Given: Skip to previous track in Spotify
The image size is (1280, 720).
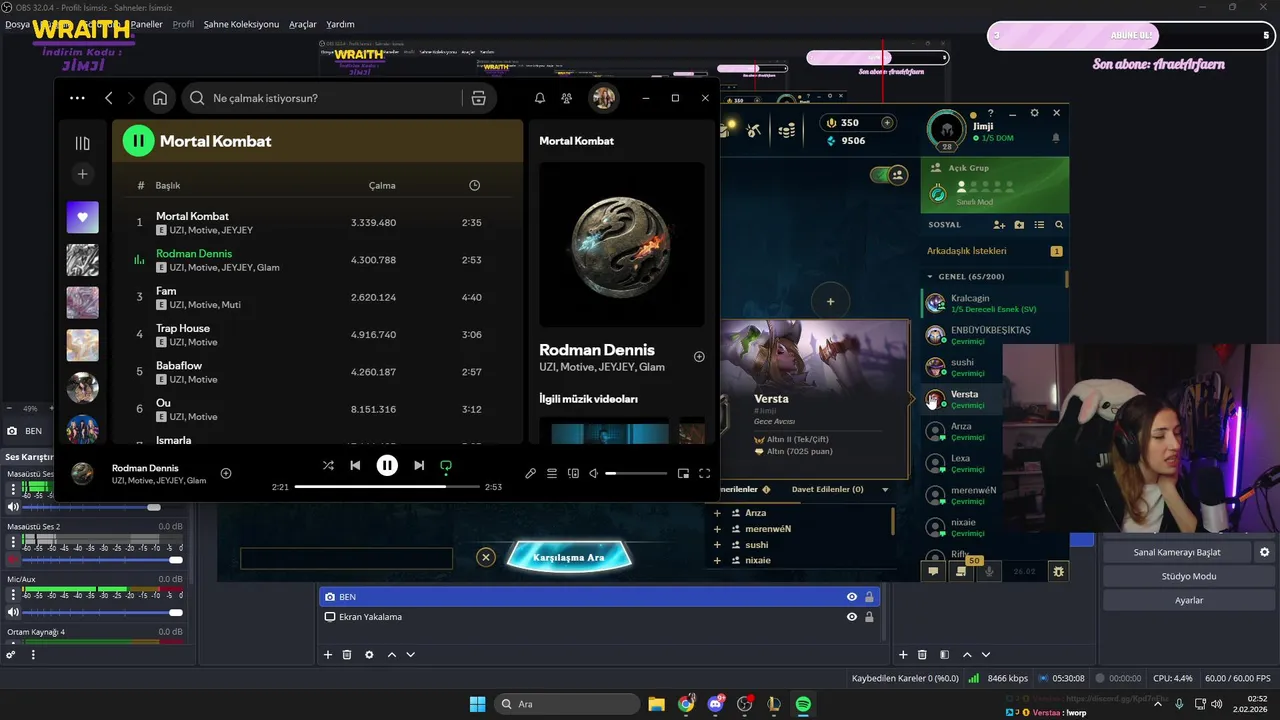Looking at the screenshot, I should click(x=355, y=465).
